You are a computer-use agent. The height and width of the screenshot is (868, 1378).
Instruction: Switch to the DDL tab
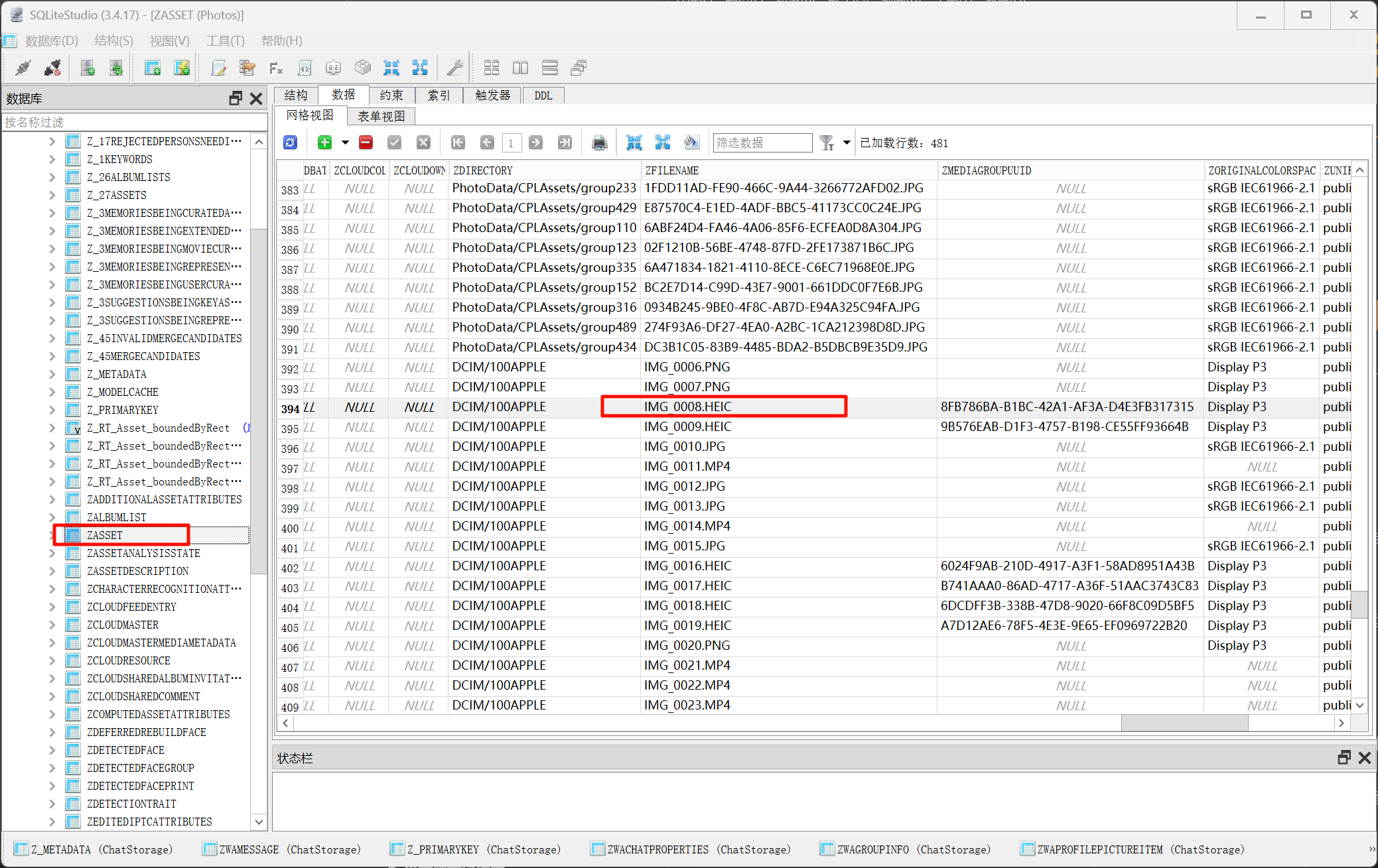tap(543, 95)
